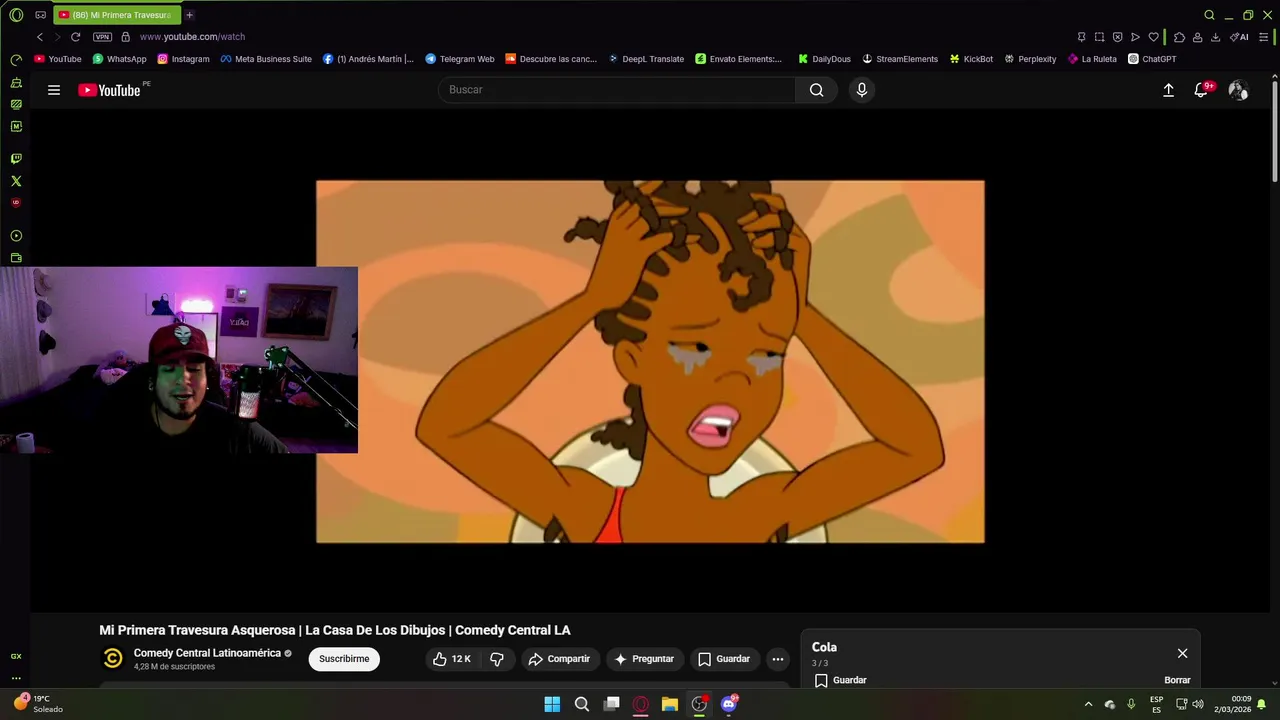The height and width of the screenshot is (720, 1280).
Task: Open the Telegram Web bookmark
Action: pos(460,59)
